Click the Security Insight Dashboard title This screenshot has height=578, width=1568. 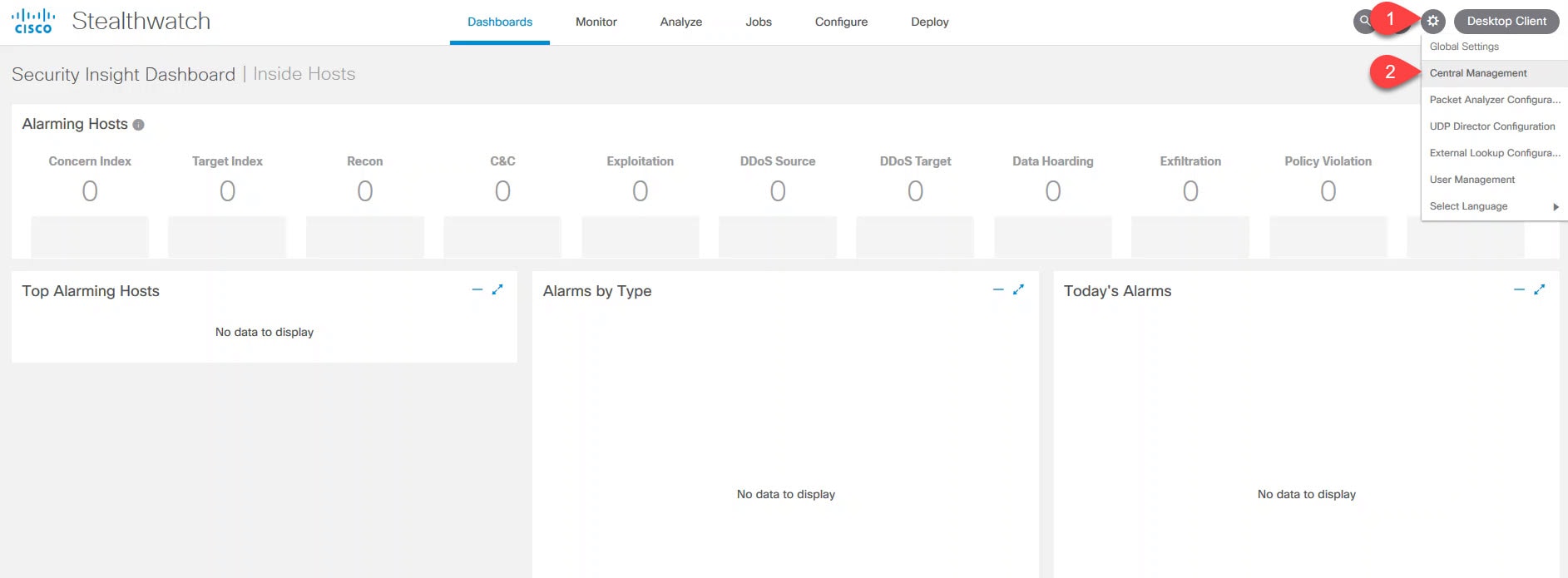click(123, 75)
